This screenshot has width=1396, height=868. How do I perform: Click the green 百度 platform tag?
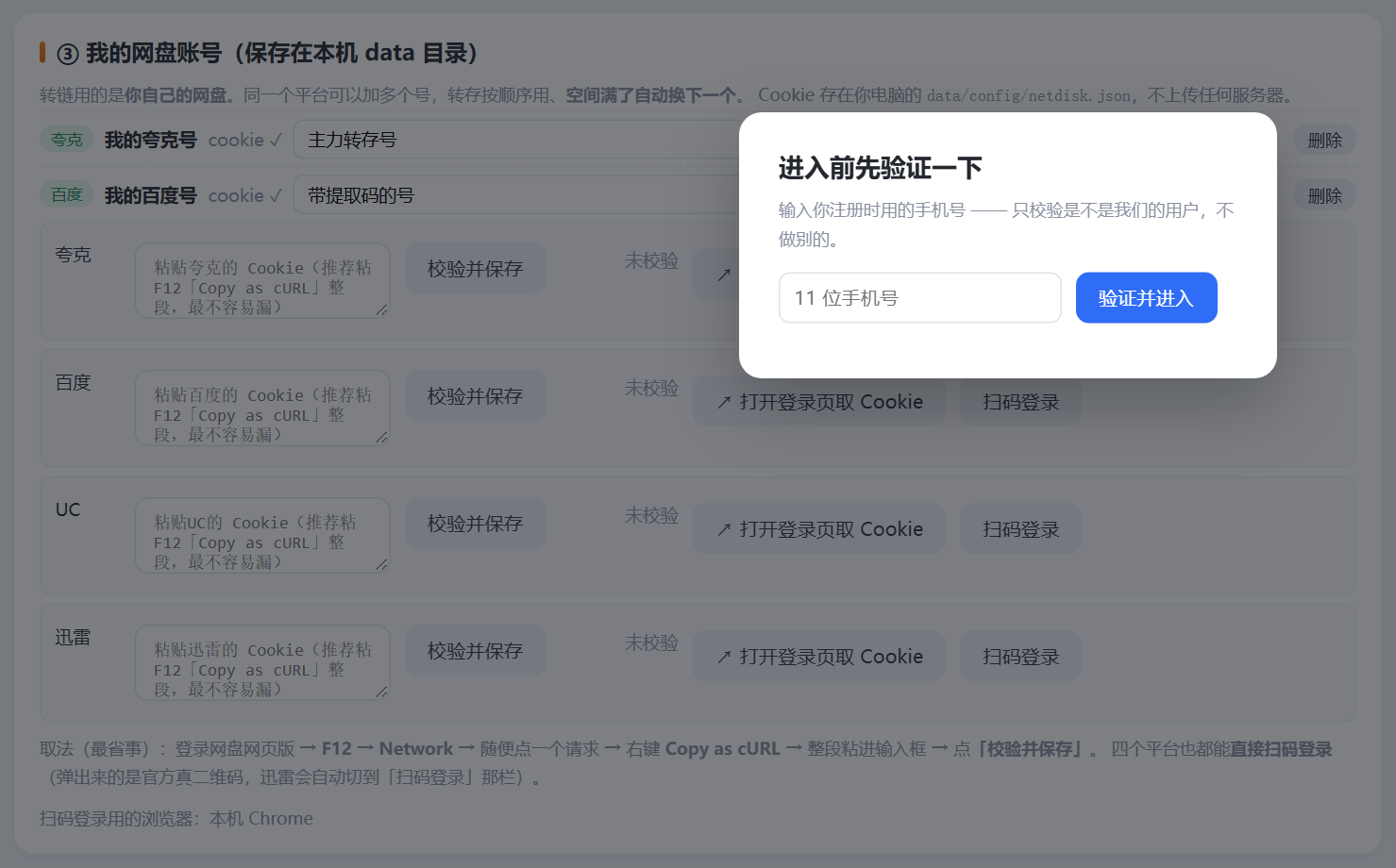pyautogui.click(x=67, y=194)
